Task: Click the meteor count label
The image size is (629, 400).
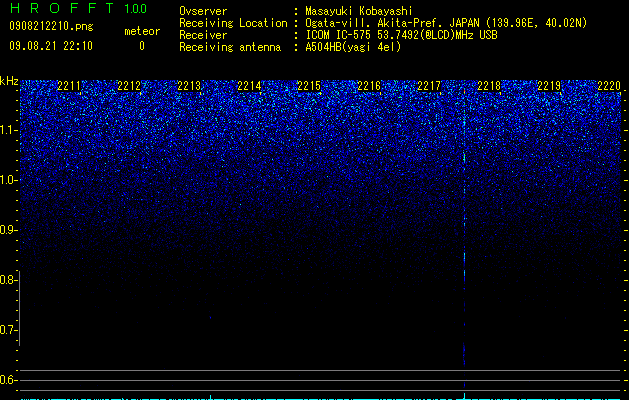Action: (x=142, y=31)
